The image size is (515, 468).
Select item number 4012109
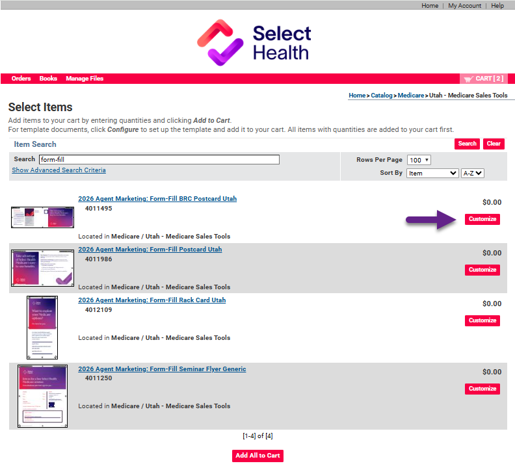point(98,310)
